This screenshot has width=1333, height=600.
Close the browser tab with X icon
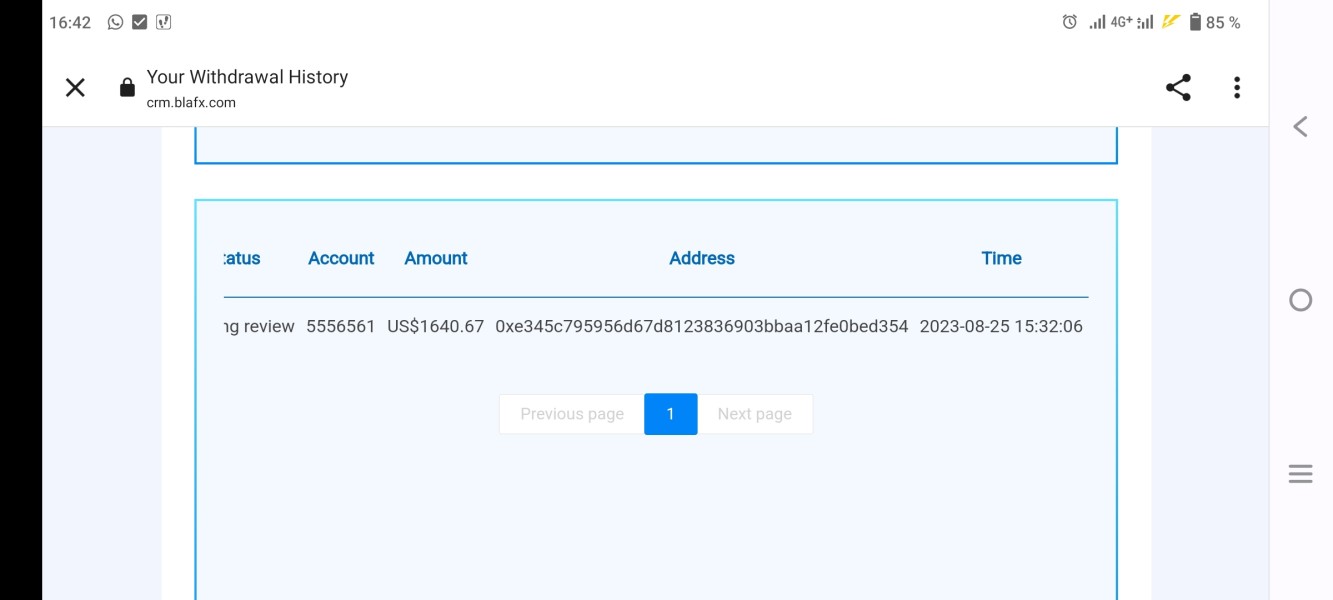click(75, 88)
